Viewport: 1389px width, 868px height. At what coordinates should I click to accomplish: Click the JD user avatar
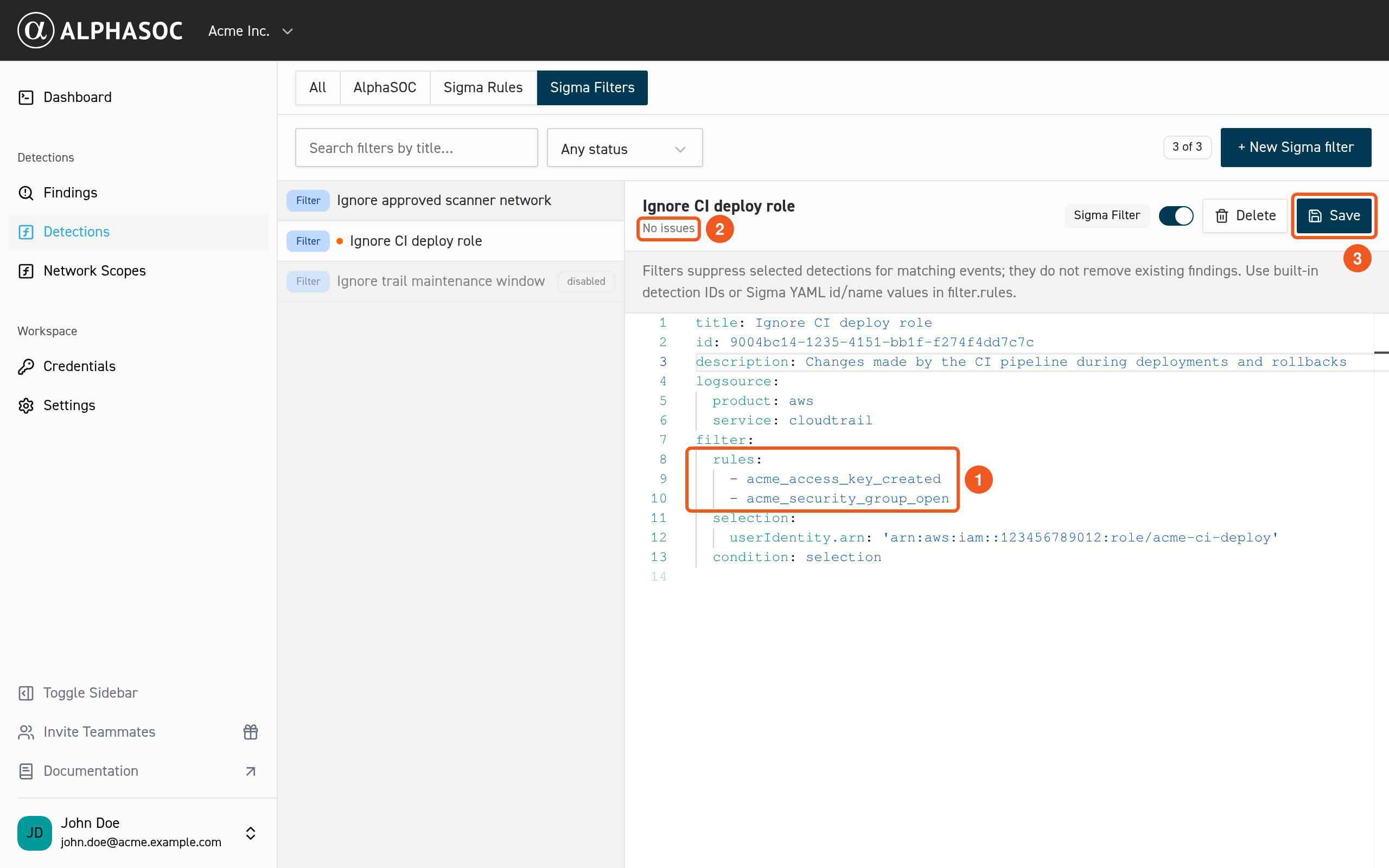(34, 832)
